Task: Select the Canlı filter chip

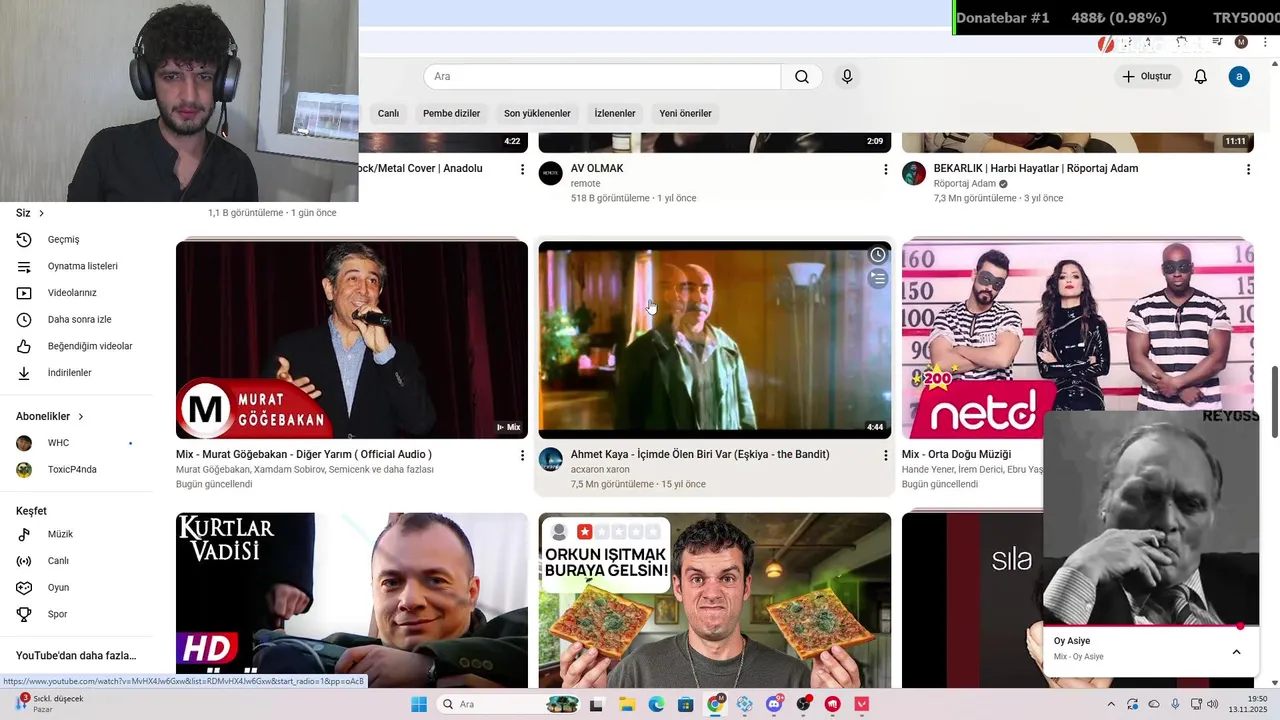Action: 388,113
